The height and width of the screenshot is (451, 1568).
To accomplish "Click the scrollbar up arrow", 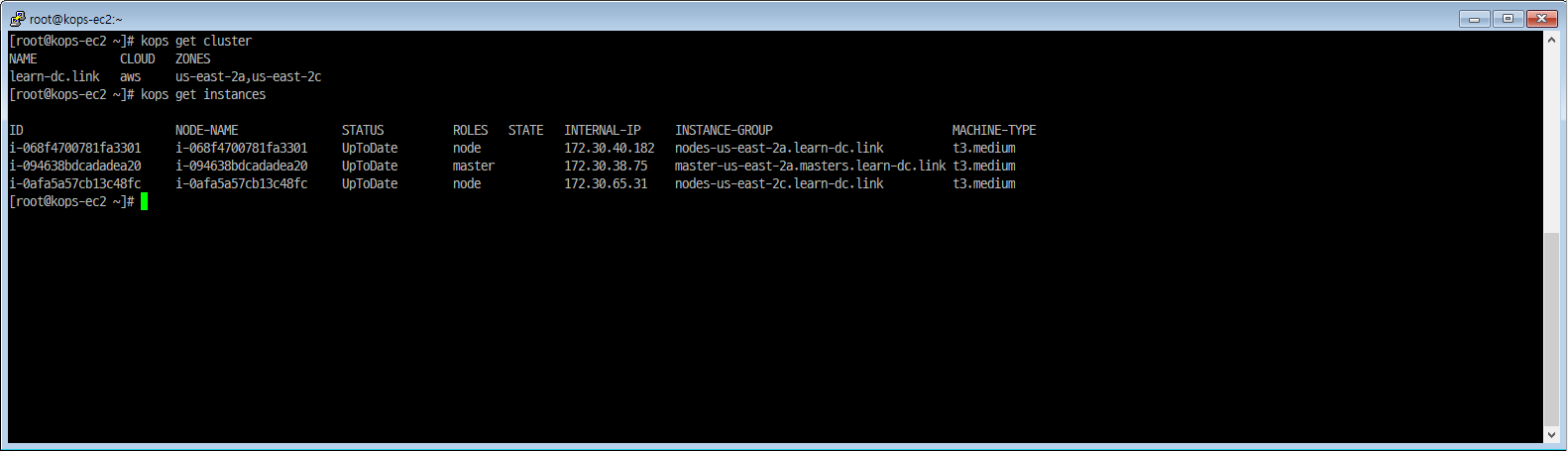I will pyautogui.click(x=1551, y=40).
